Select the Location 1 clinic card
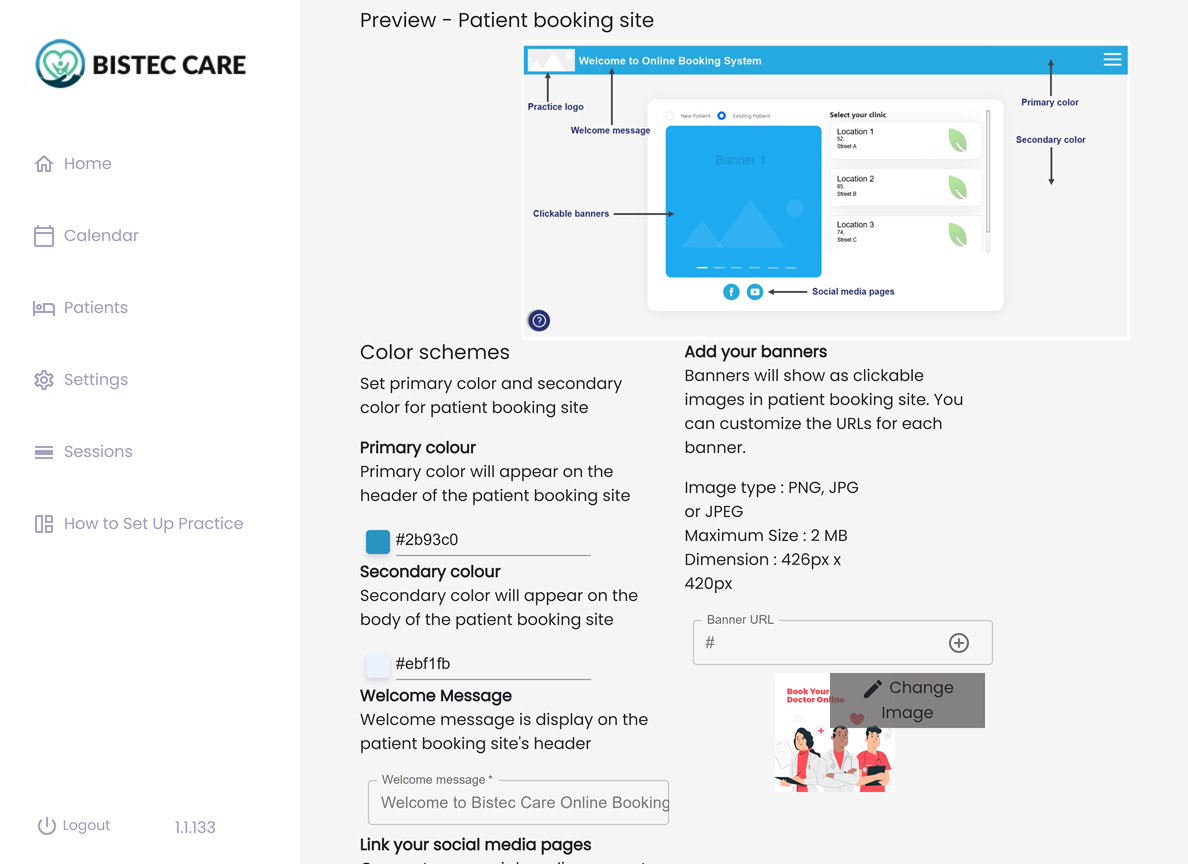The width and height of the screenshot is (1188, 864). tap(905, 140)
